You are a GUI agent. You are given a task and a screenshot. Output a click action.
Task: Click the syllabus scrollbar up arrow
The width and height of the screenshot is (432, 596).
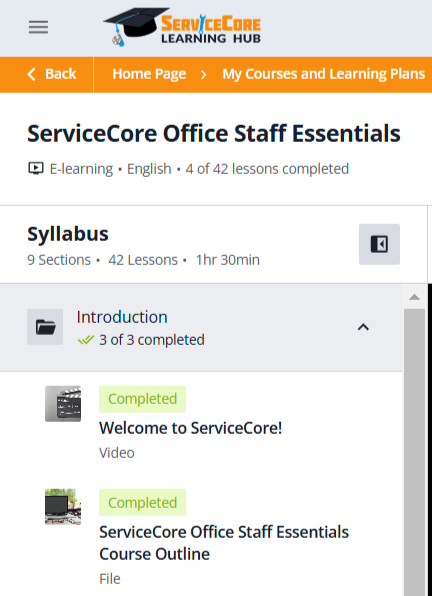(415, 297)
